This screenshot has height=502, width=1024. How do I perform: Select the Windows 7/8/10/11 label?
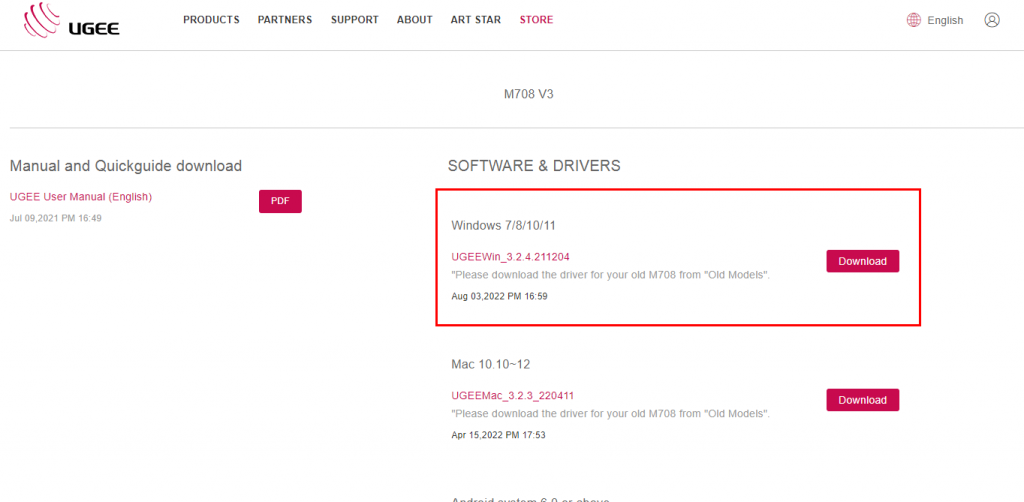pos(504,226)
